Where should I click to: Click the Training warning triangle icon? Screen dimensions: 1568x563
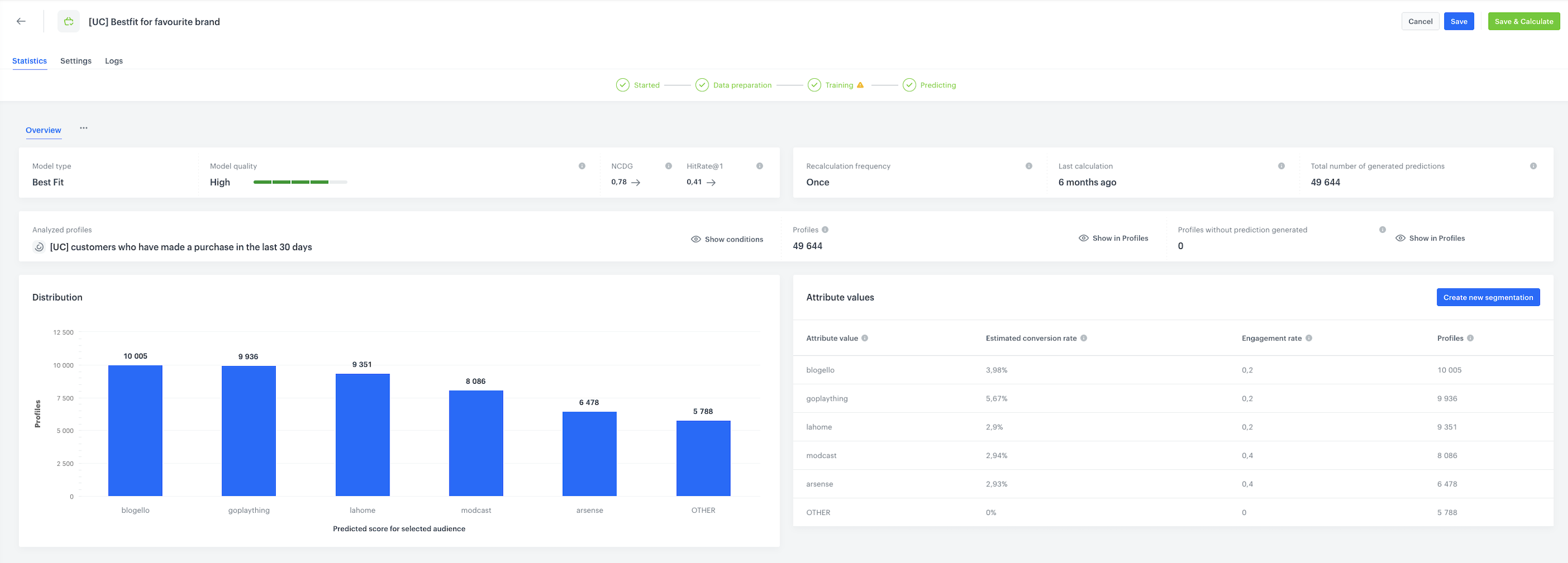point(860,85)
